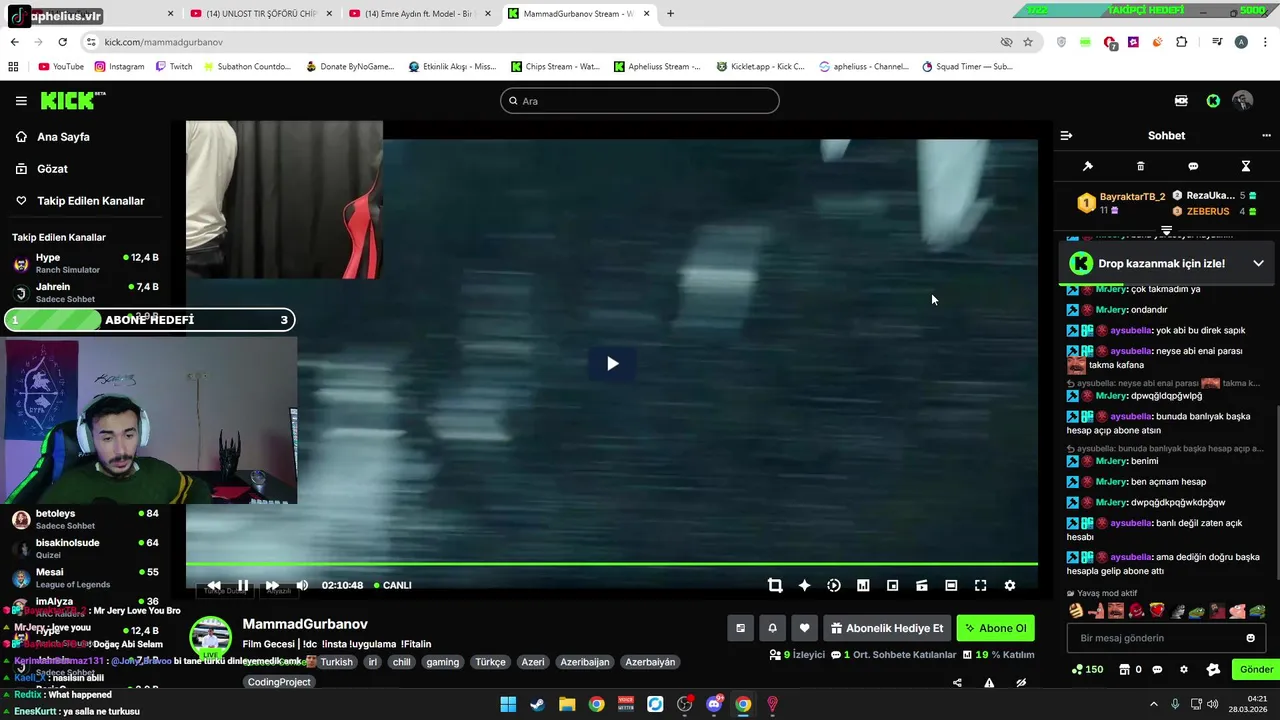Click Abonelik Hediye Et button
1280x720 pixels.
(887, 628)
